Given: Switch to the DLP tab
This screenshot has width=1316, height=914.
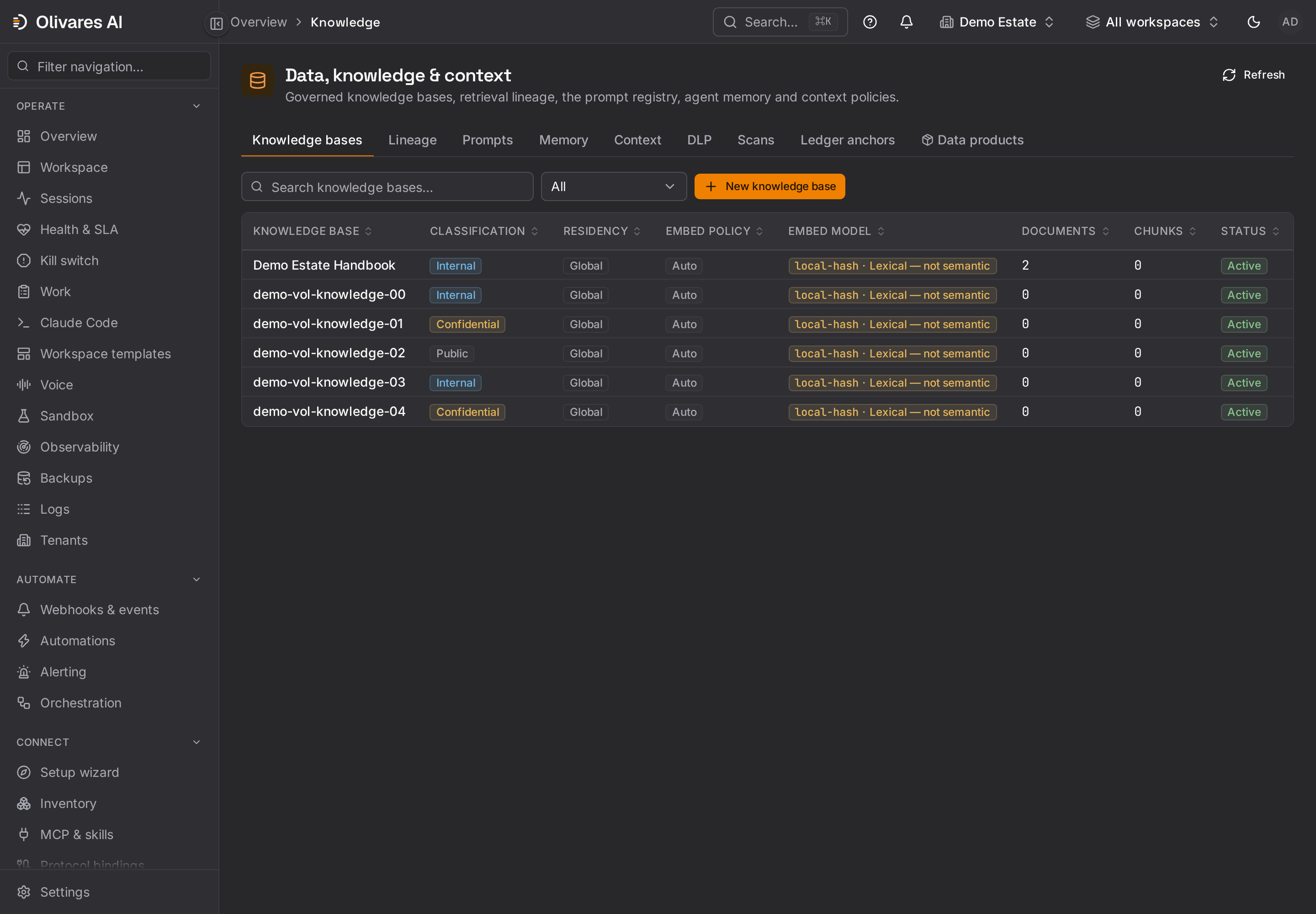Looking at the screenshot, I should pyautogui.click(x=699, y=140).
